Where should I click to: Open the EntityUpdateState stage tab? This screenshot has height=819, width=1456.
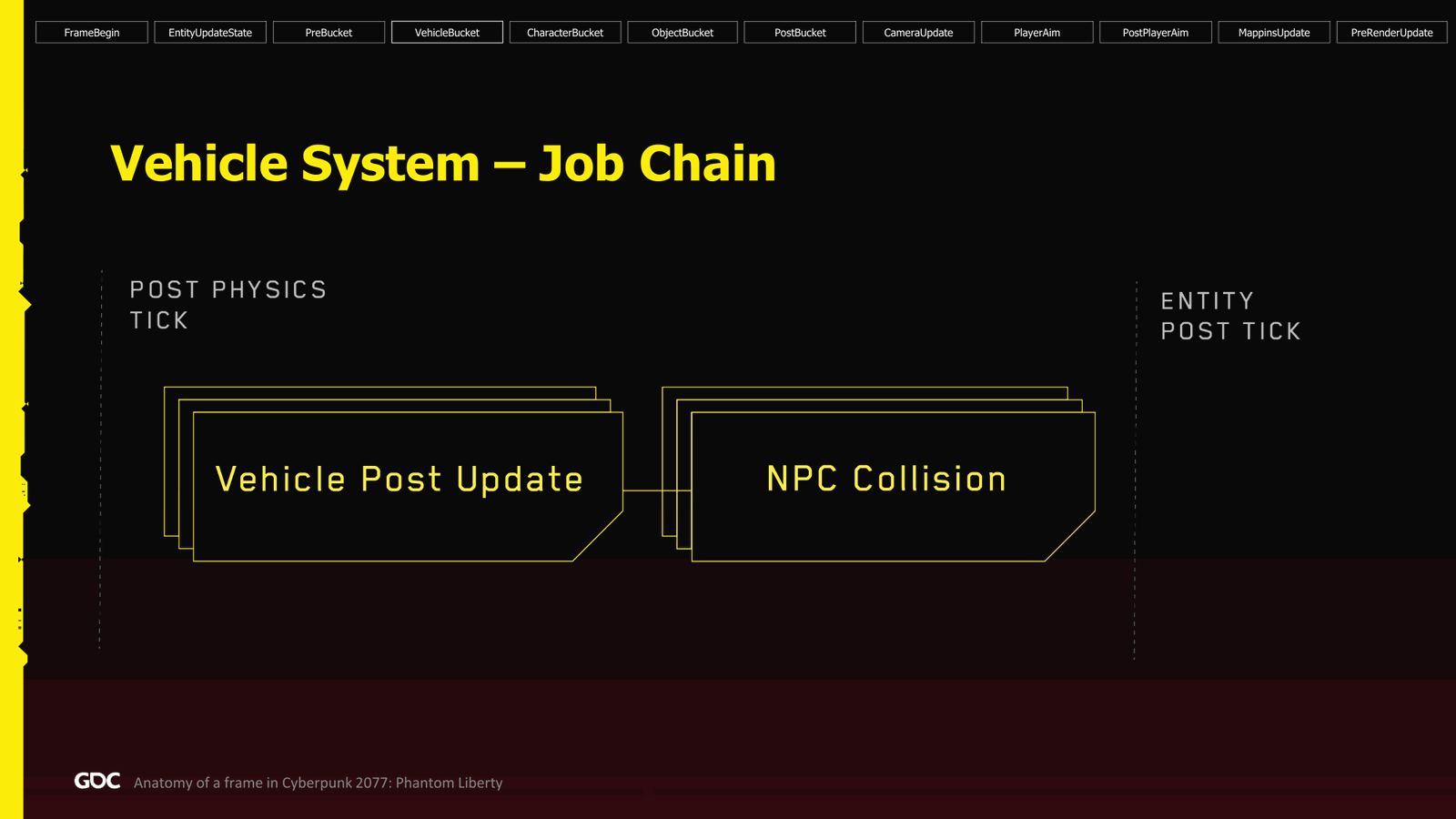pos(210,33)
